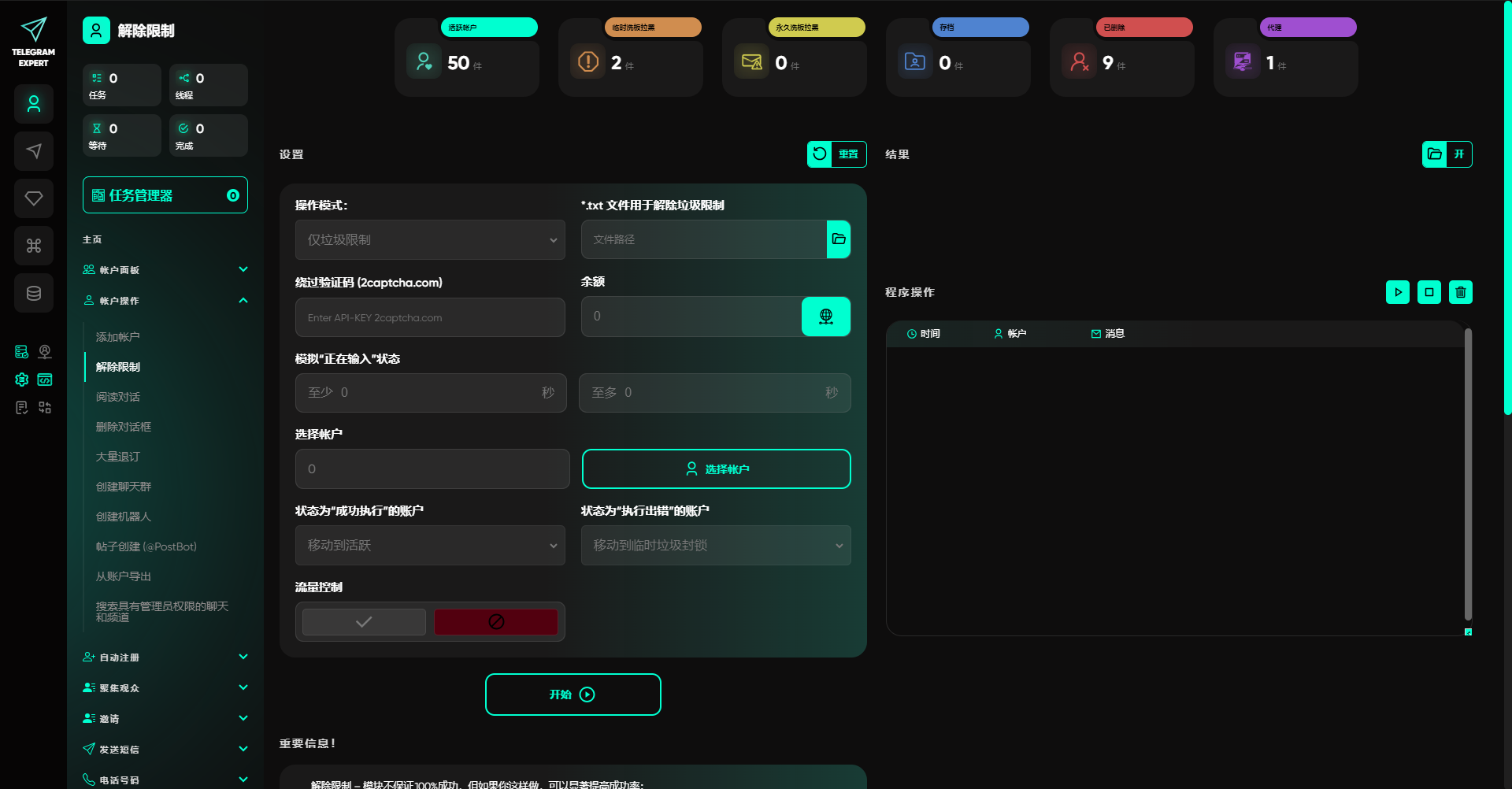
Task: Click the stop icon in program operations
Action: point(1429,292)
